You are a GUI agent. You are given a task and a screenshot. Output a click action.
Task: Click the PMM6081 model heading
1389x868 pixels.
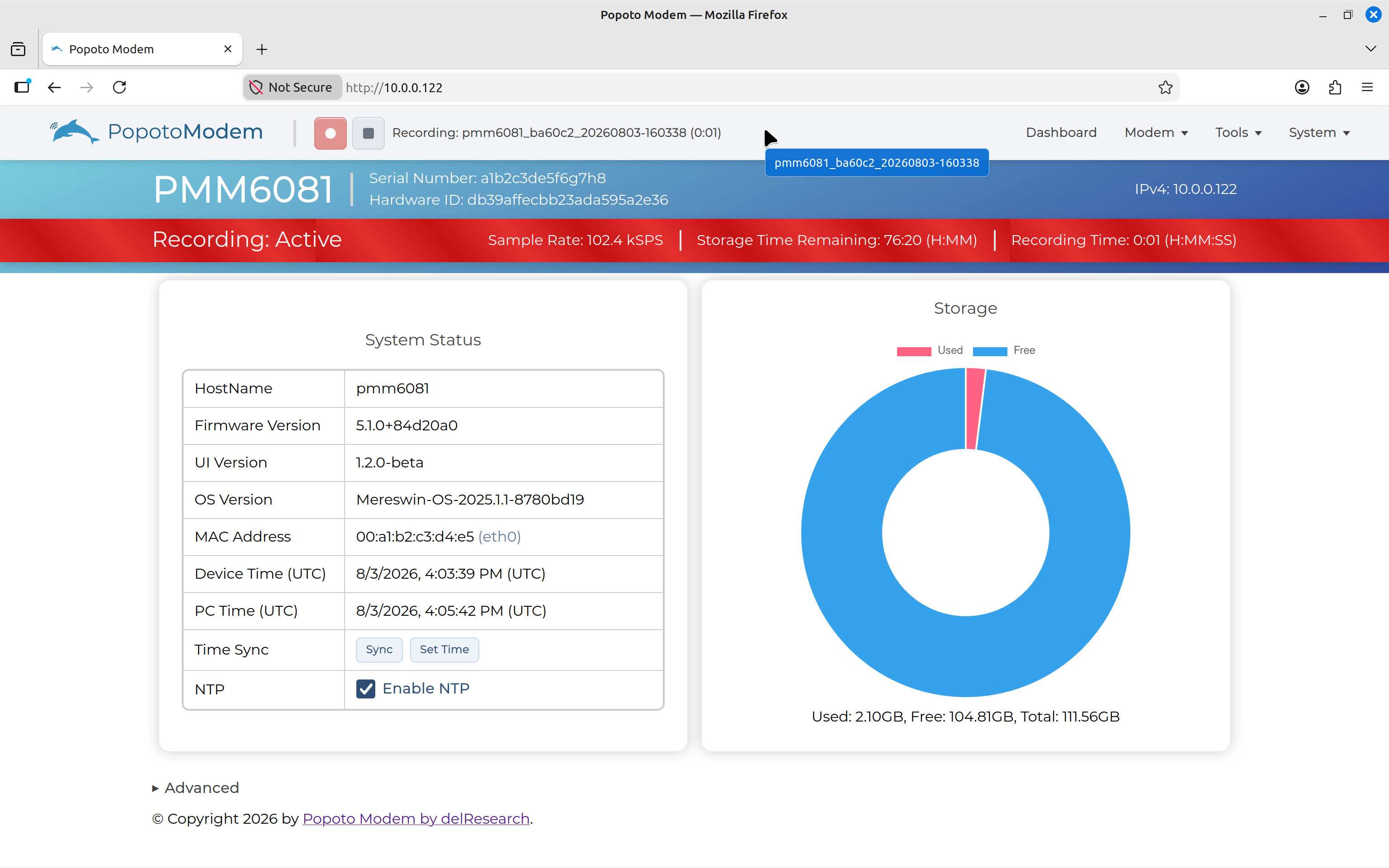243,189
